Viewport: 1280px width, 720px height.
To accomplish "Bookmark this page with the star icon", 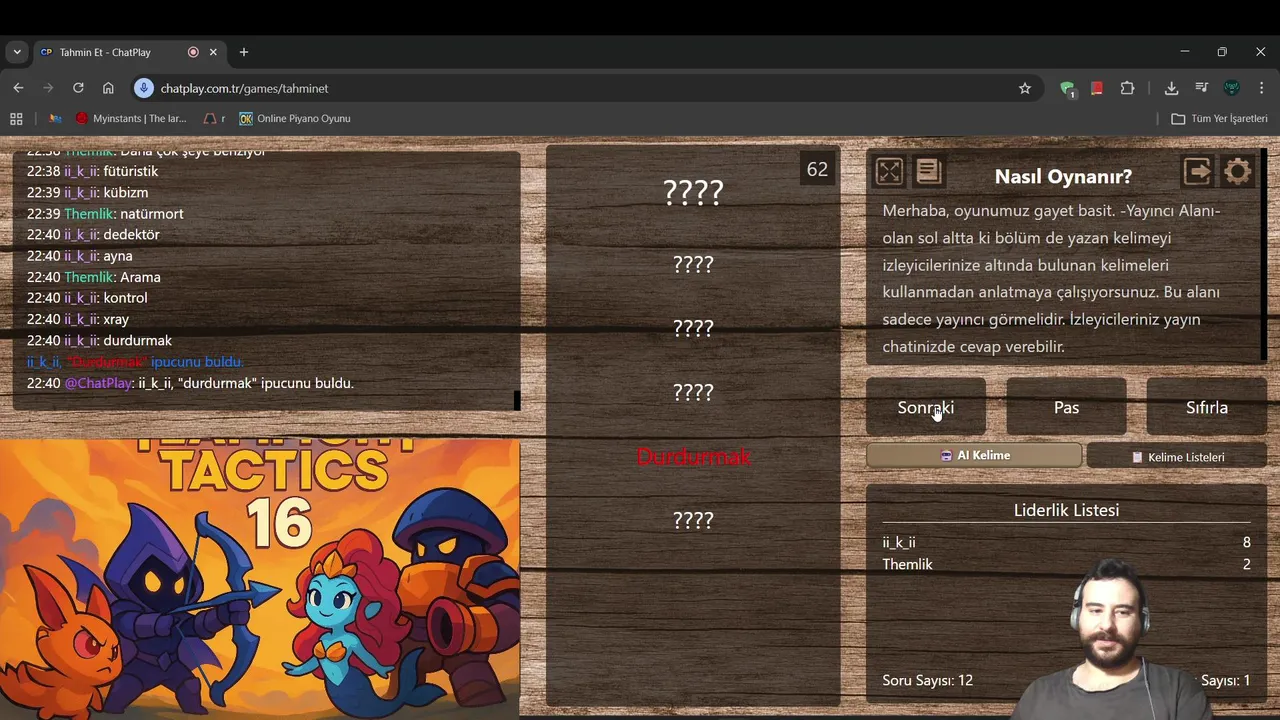I will (1025, 88).
